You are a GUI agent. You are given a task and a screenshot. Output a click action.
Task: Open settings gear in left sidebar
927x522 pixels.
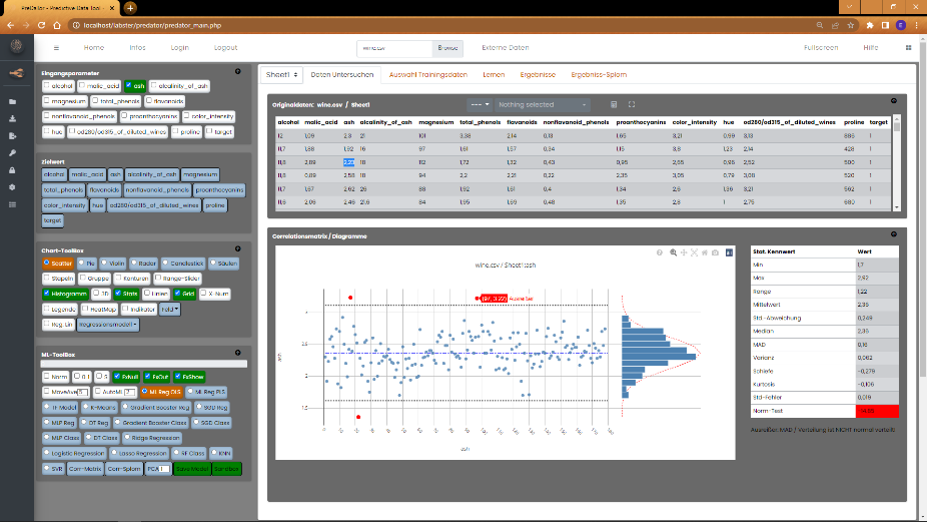pos(12,187)
